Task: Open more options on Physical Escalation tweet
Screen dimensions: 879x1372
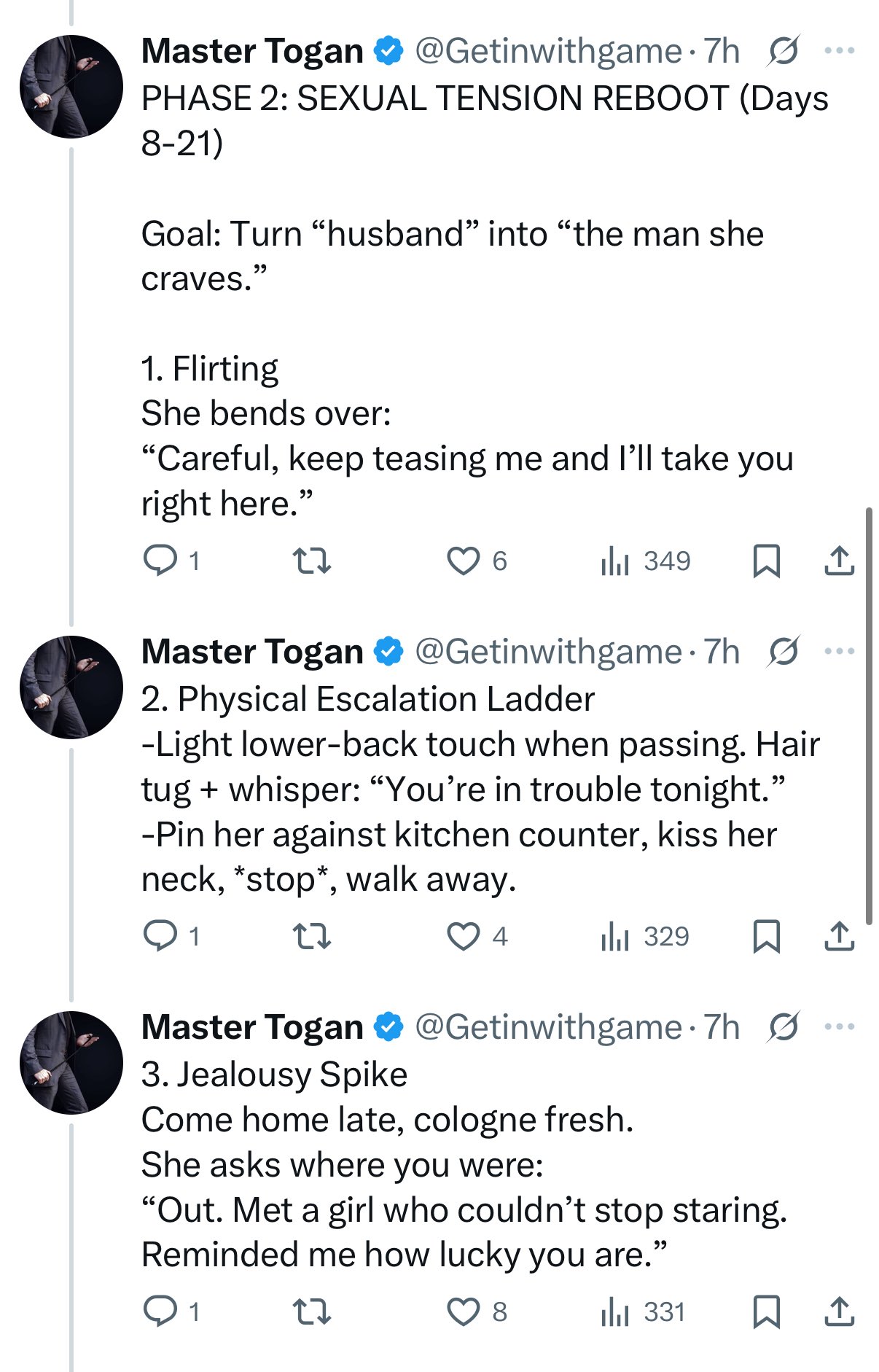Action: coord(839,652)
